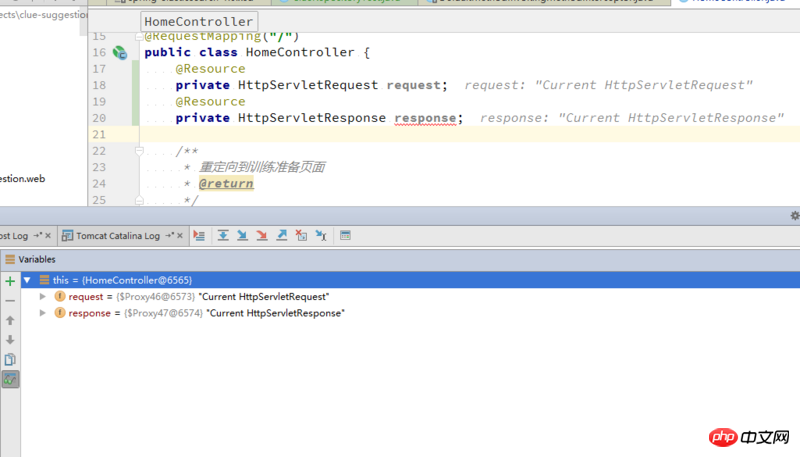Add a new watch with plus icon
This screenshot has width=800, height=457.
(10, 281)
